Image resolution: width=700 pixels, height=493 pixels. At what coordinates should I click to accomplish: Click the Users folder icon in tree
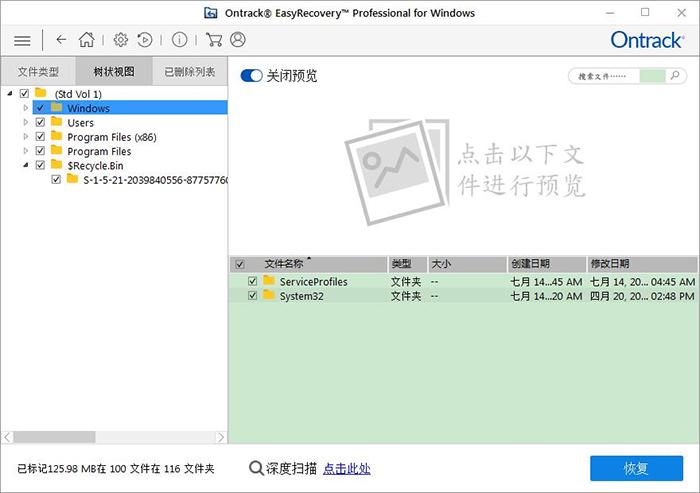point(57,122)
